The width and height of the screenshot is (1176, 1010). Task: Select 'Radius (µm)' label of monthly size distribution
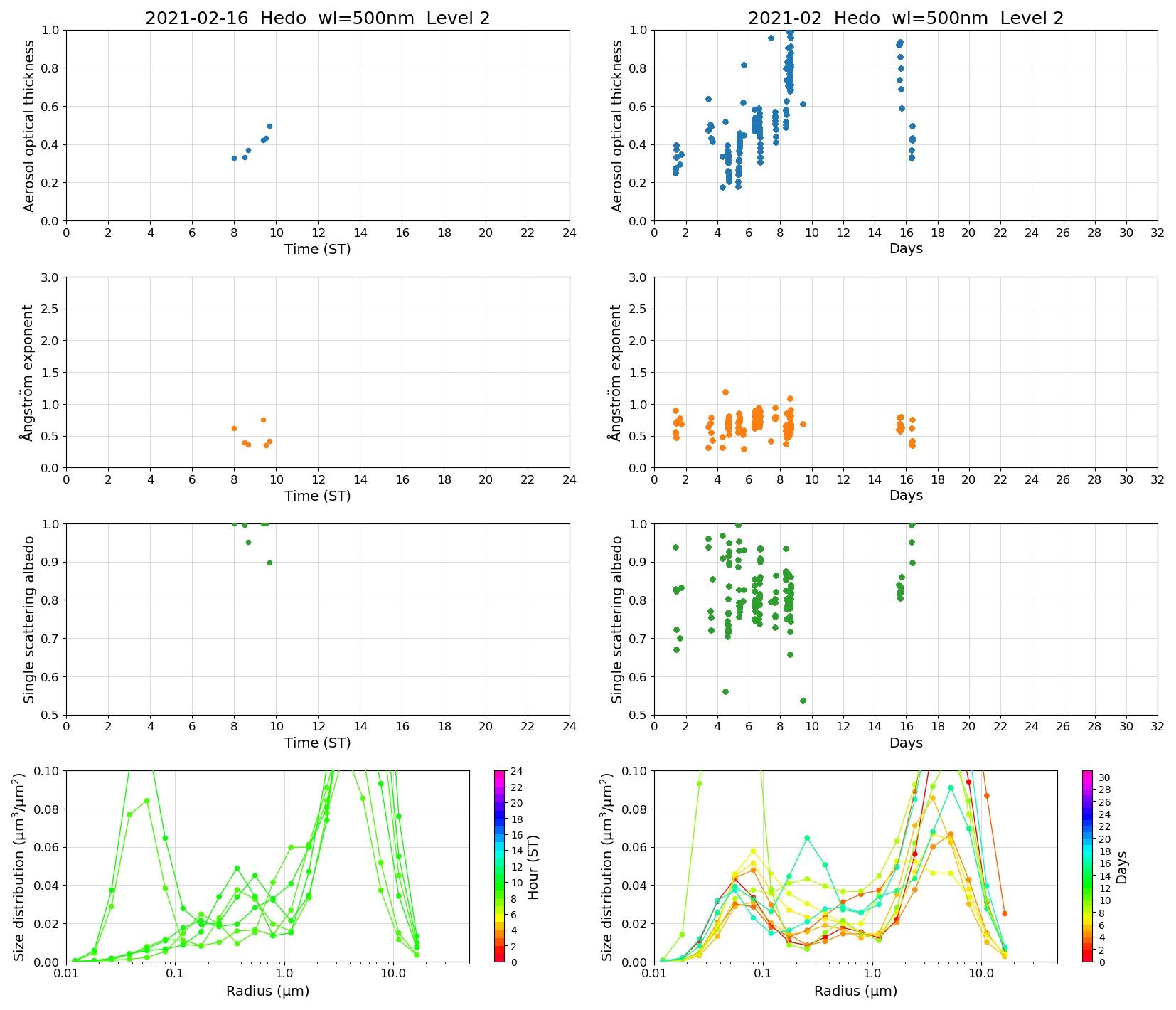(x=855, y=991)
